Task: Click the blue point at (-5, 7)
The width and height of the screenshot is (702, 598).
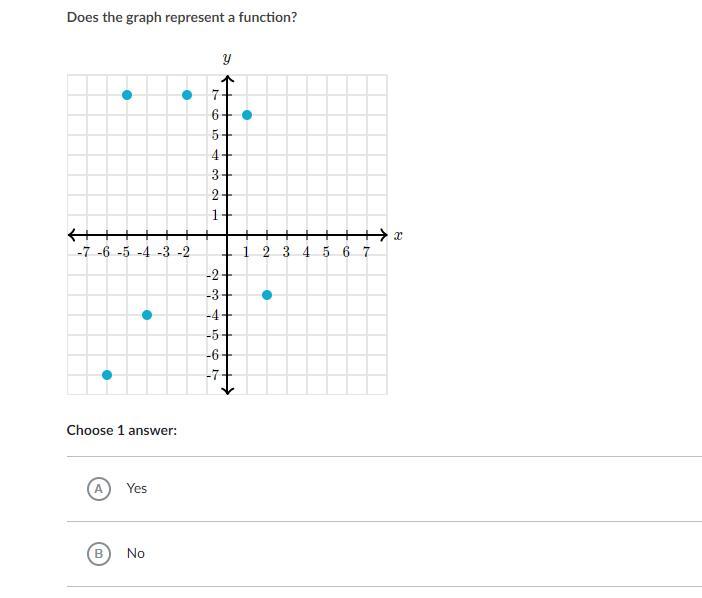Action: click(127, 95)
